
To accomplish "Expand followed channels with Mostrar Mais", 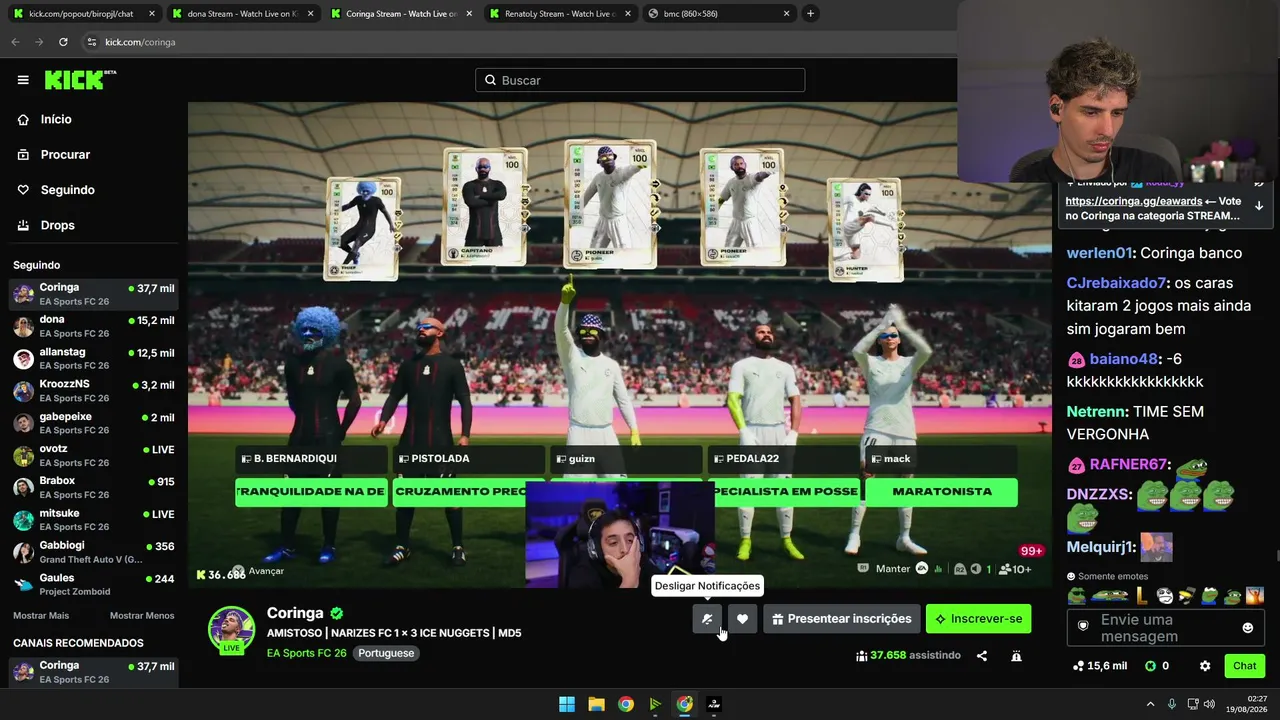I will point(41,616).
